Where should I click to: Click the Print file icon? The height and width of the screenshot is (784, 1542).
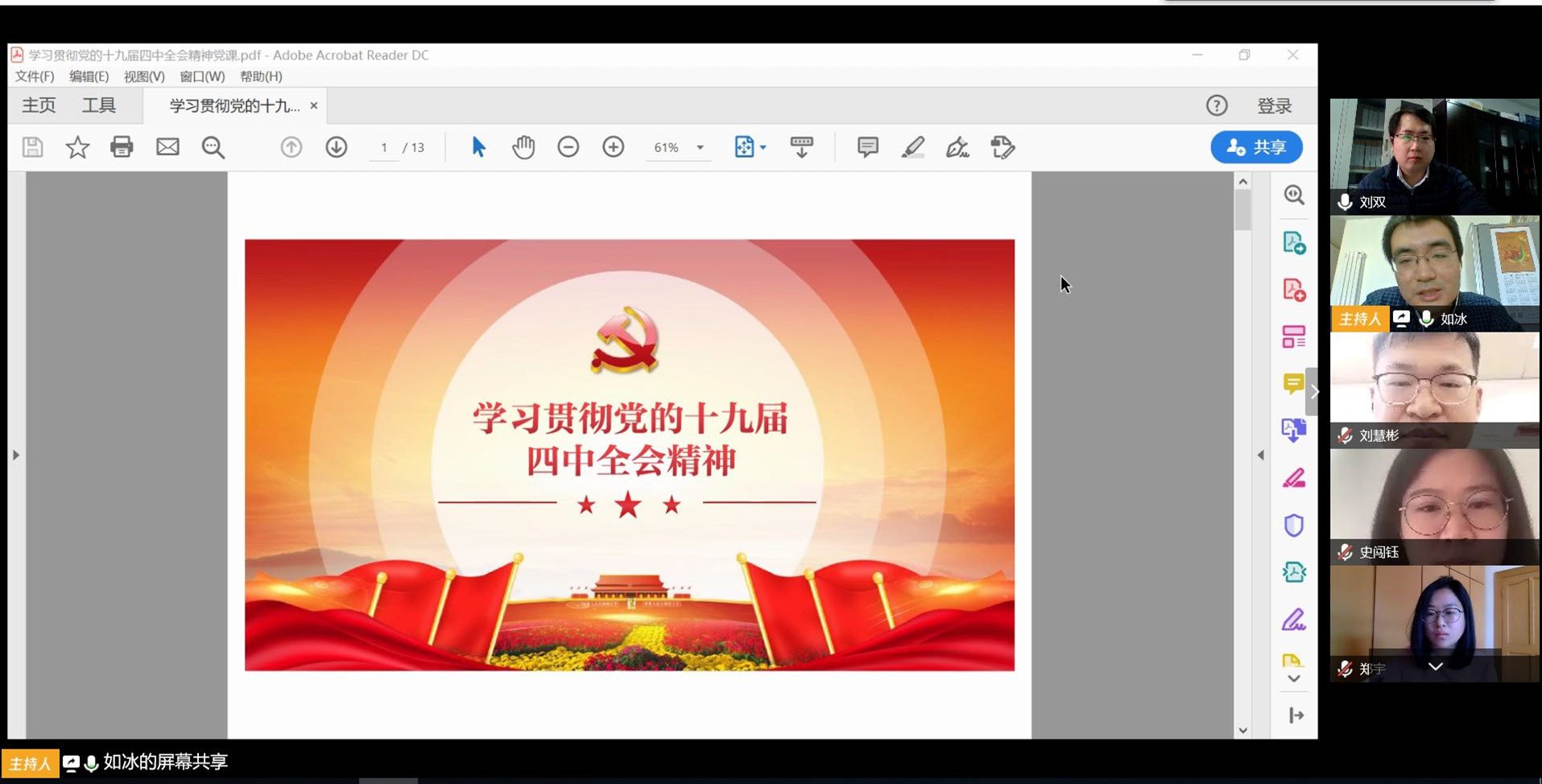click(x=122, y=147)
